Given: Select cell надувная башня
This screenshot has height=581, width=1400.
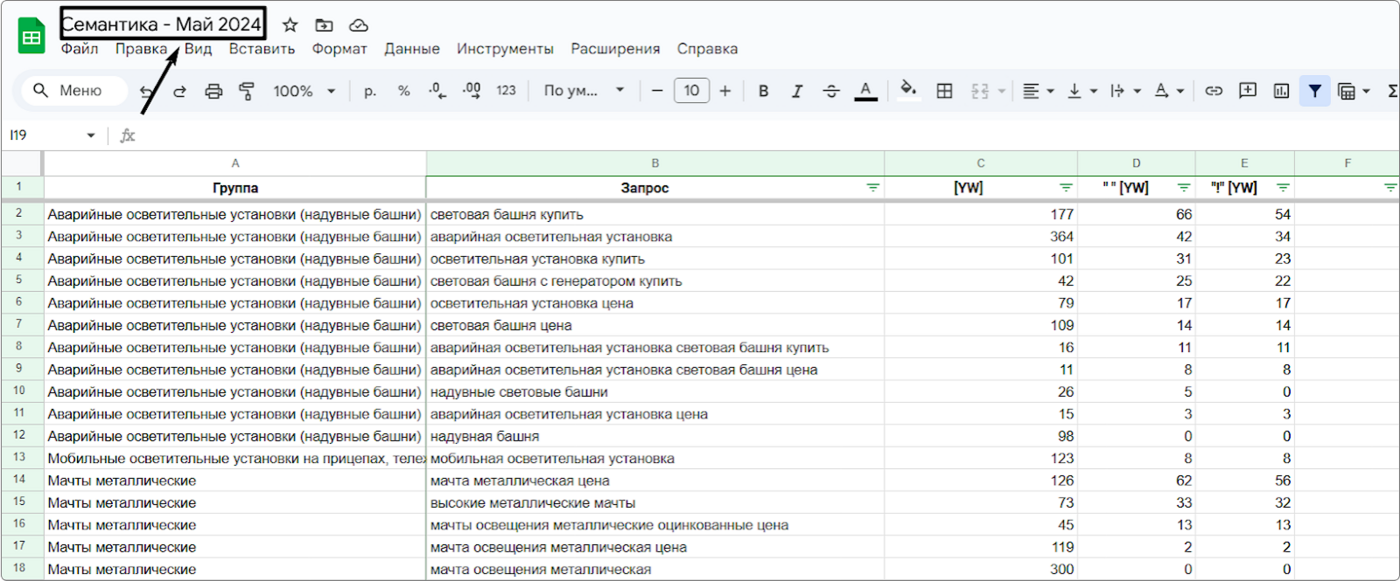Looking at the screenshot, I should [655, 436].
